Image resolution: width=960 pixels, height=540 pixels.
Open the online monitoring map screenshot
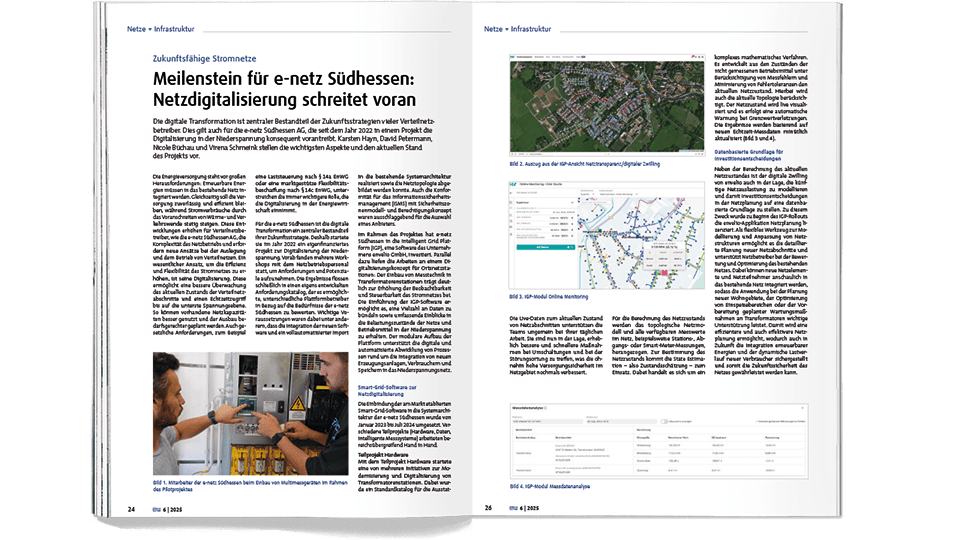[x=607, y=235]
